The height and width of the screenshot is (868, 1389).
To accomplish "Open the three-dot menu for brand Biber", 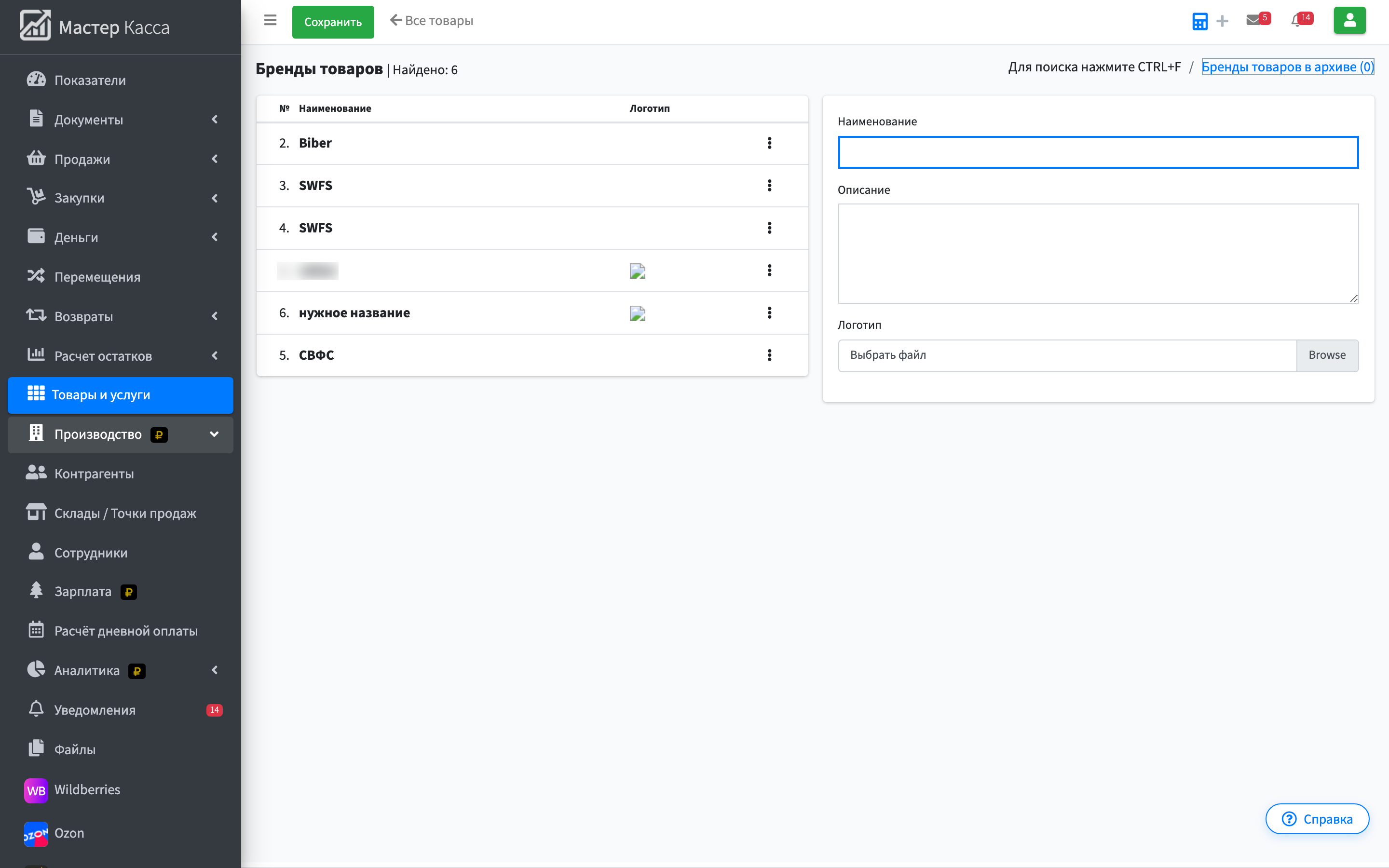I will [x=769, y=143].
